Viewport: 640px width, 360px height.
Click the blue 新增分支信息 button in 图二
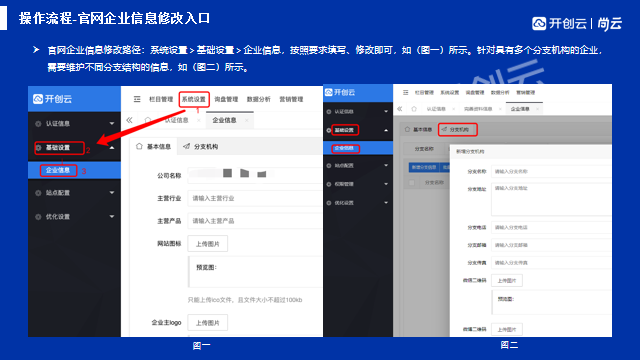click(424, 167)
